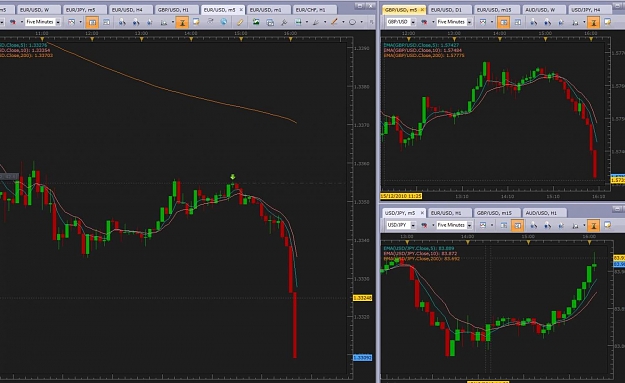The height and width of the screenshot is (383, 625).
Task: Close the active EUR/USD, m5 tab
Action: pyautogui.click(x=241, y=10)
